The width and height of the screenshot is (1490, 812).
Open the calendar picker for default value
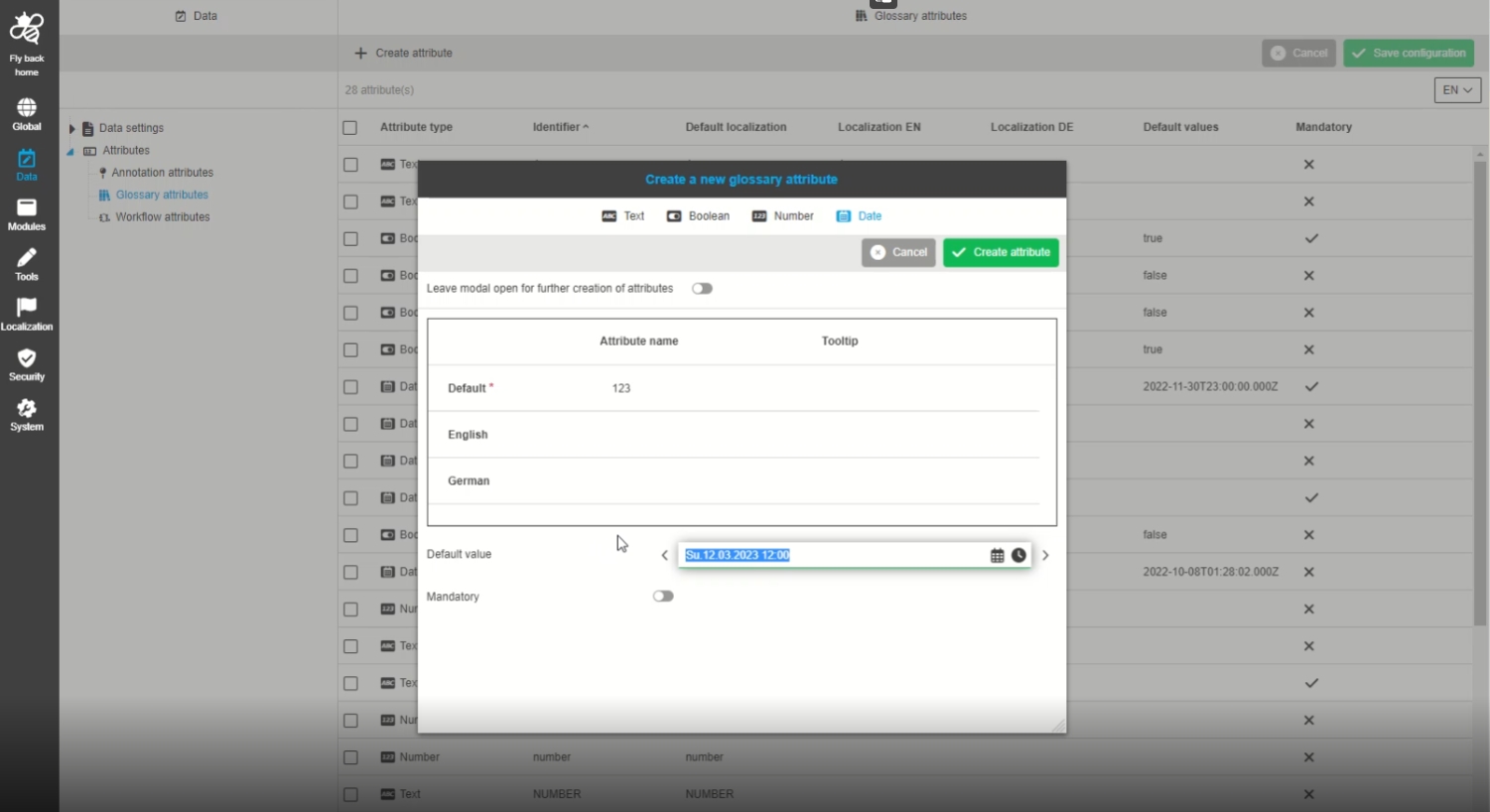pos(997,555)
